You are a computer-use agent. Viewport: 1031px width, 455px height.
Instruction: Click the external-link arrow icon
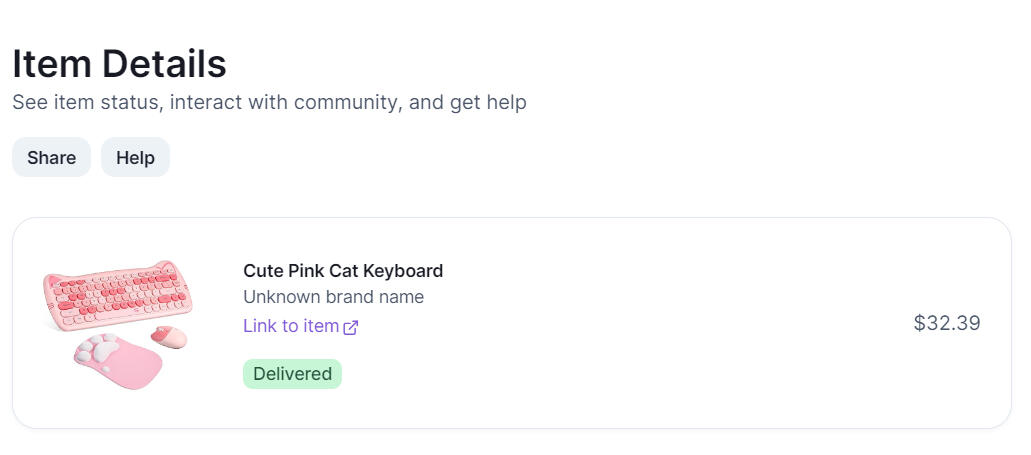tap(351, 327)
